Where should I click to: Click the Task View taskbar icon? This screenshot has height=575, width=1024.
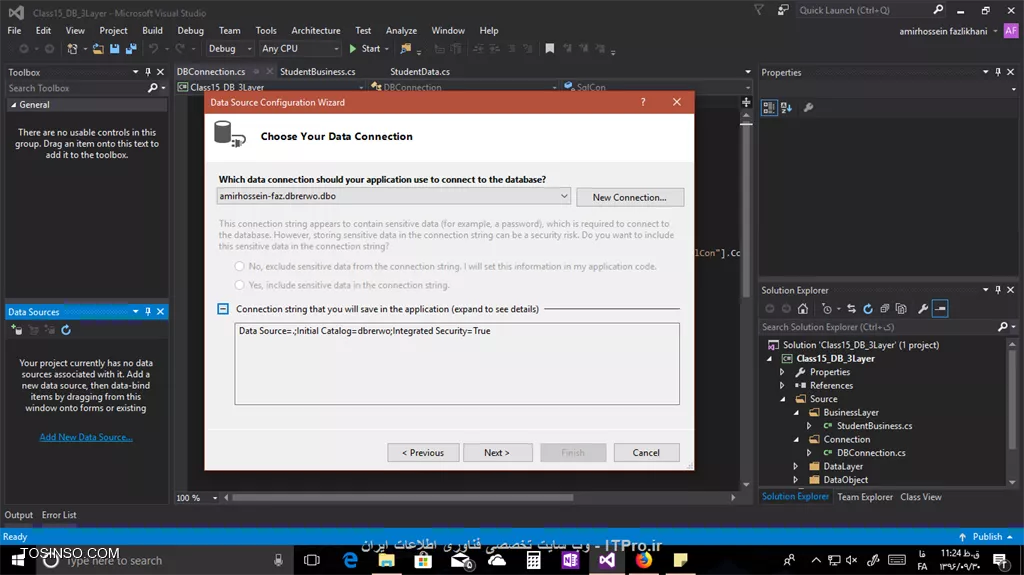312,560
